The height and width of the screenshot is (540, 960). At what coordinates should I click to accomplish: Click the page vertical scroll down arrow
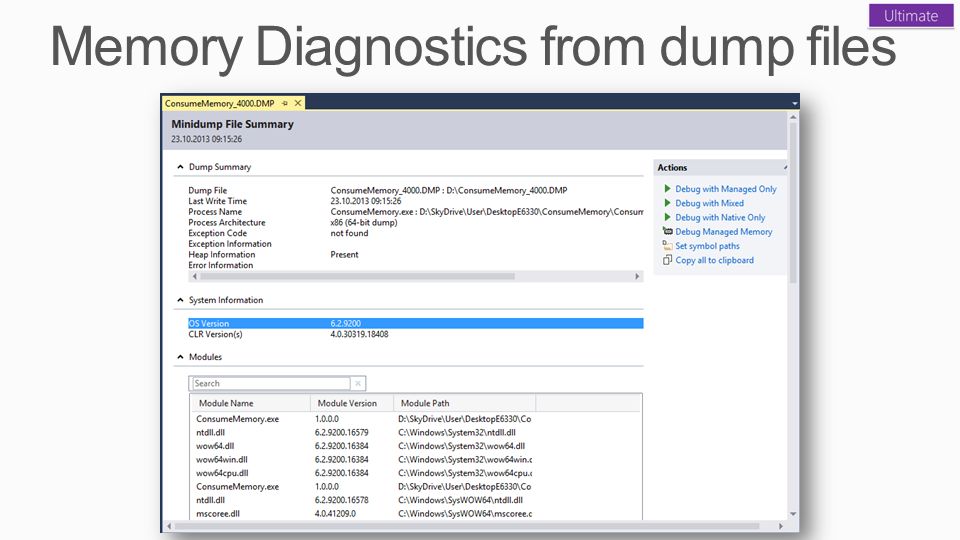(x=793, y=514)
